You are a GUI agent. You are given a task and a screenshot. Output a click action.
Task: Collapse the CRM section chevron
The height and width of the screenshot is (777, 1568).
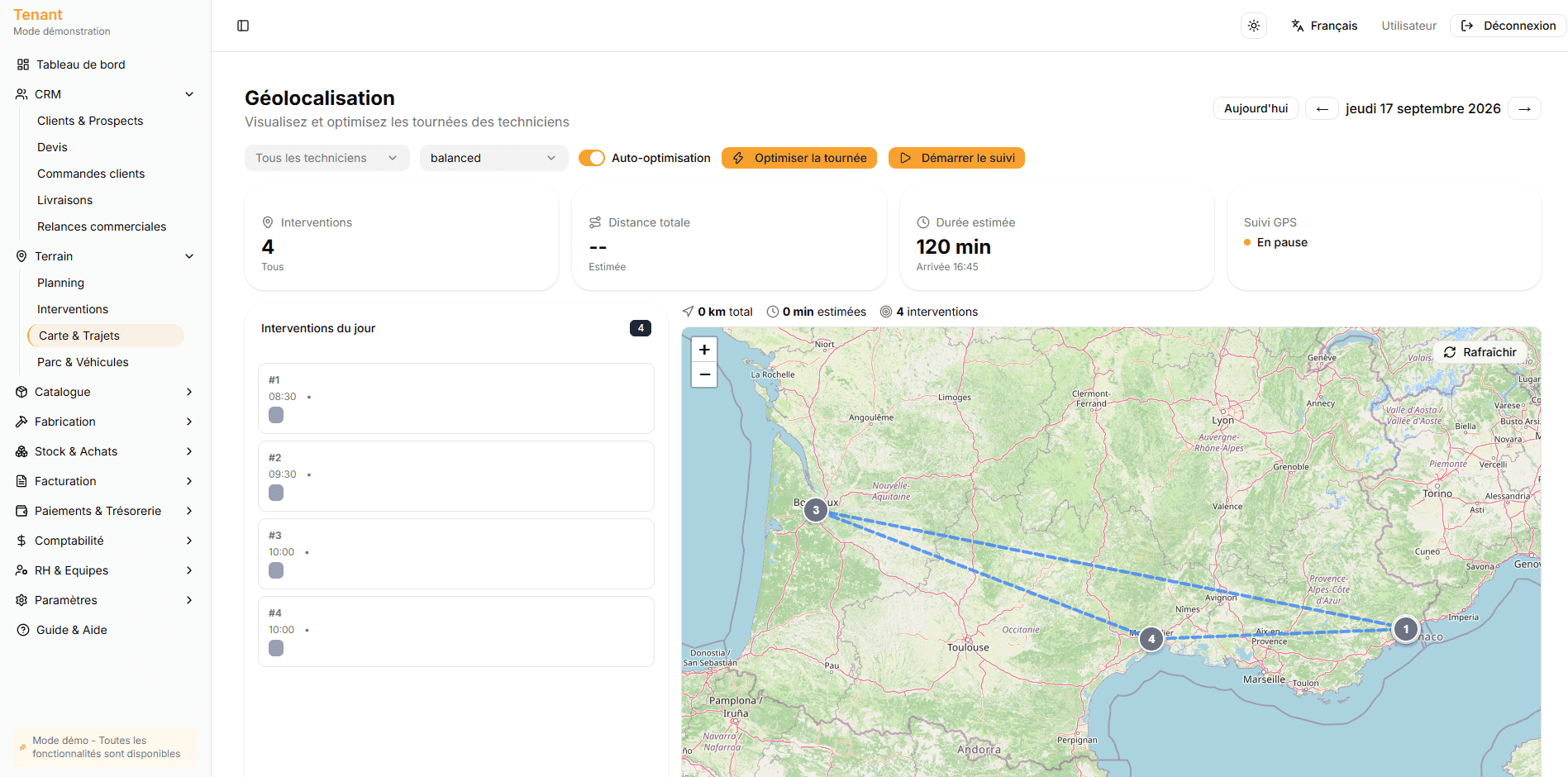point(189,94)
